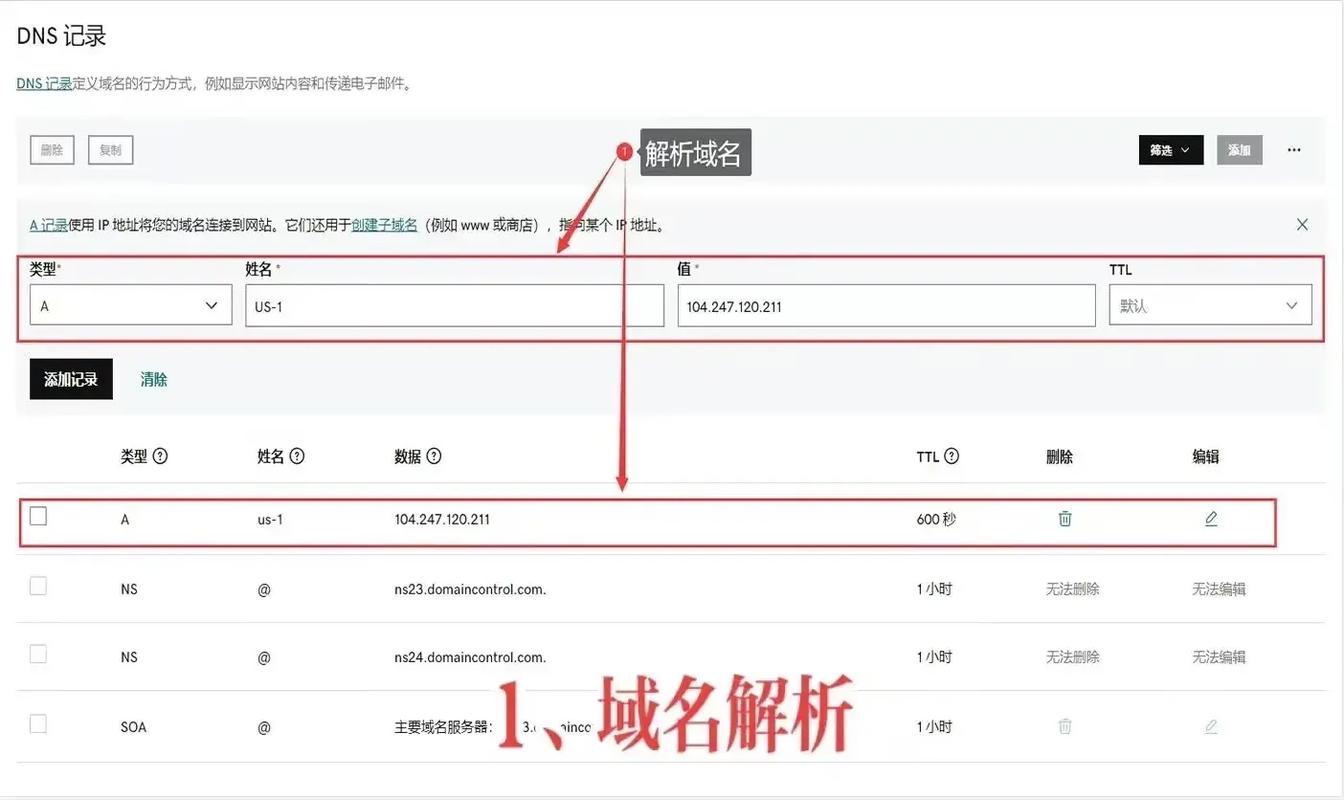This screenshot has width=1344, height=800.
Task: Open the three-dots more options menu
Action: [1294, 150]
